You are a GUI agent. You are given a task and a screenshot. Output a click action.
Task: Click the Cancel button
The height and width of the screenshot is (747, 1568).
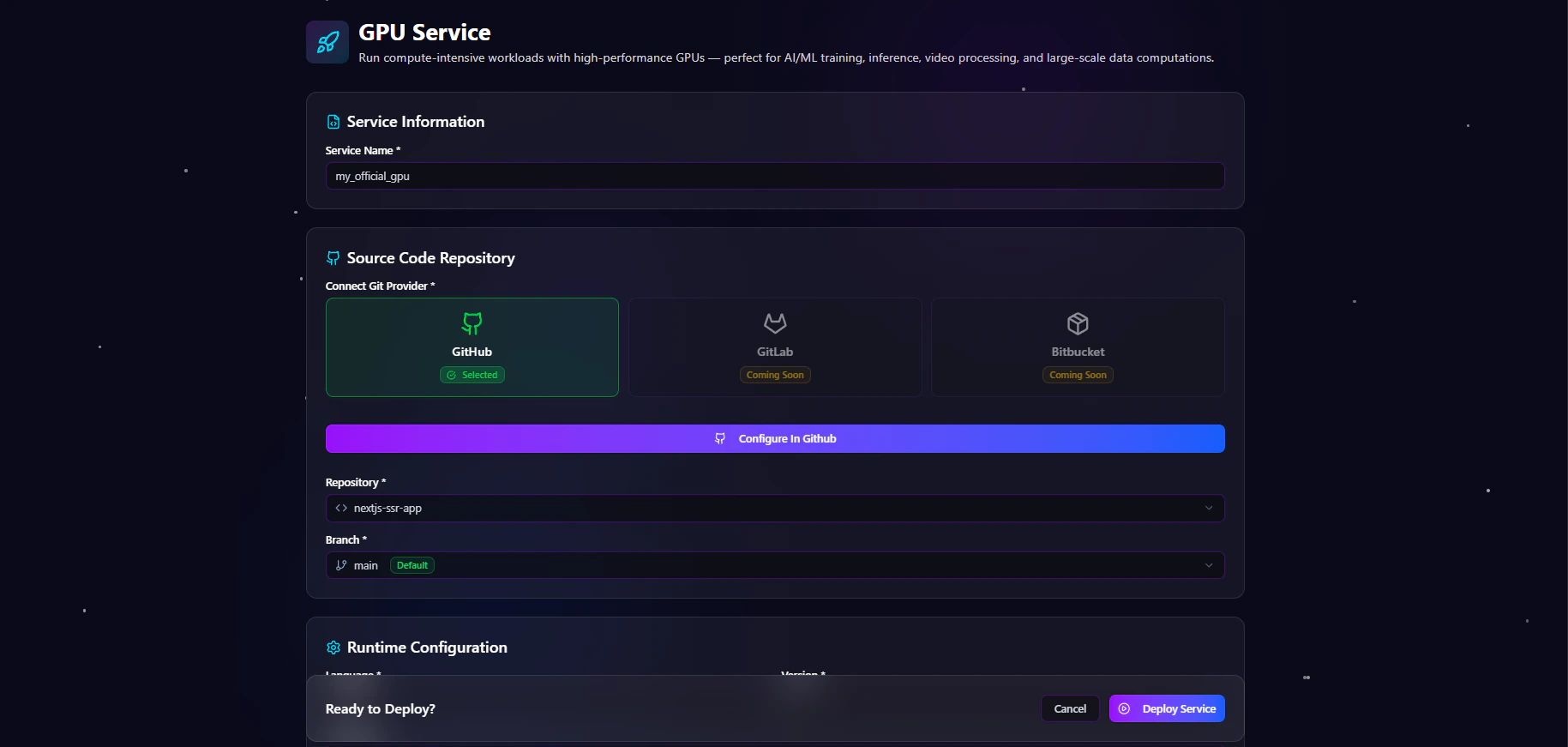click(x=1070, y=708)
